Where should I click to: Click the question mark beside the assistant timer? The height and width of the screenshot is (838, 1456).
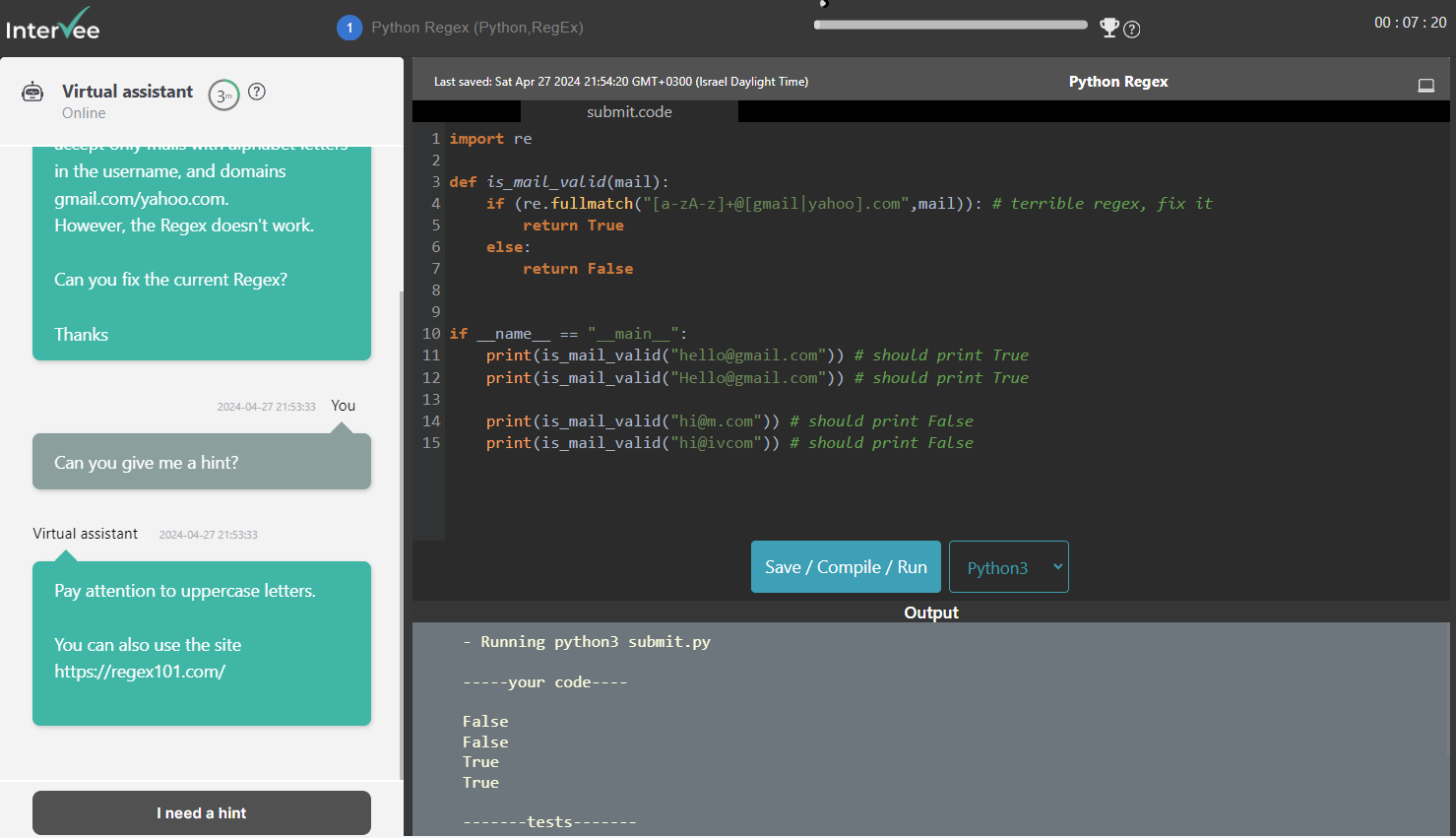256,92
